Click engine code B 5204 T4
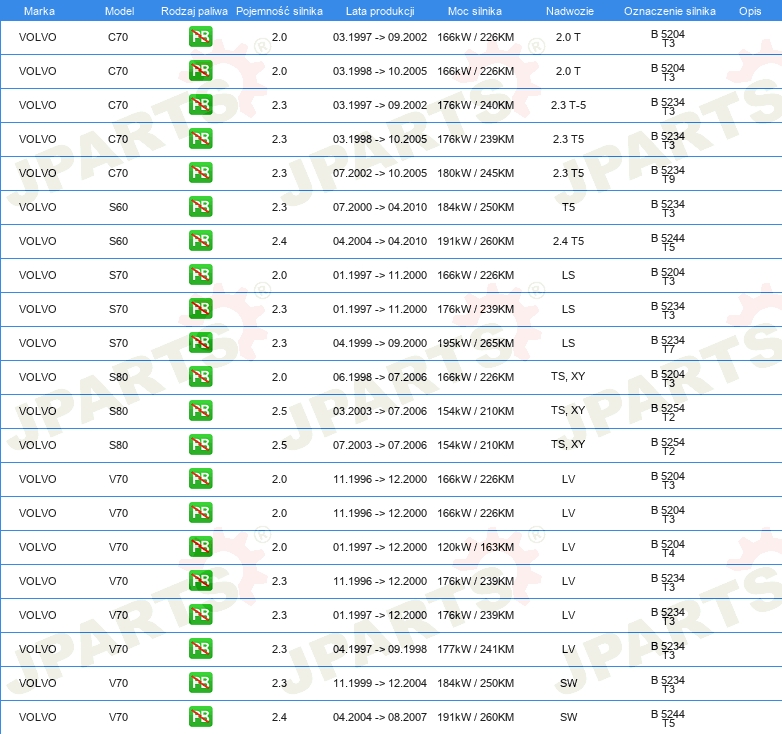The height and width of the screenshot is (734, 782). [668, 548]
